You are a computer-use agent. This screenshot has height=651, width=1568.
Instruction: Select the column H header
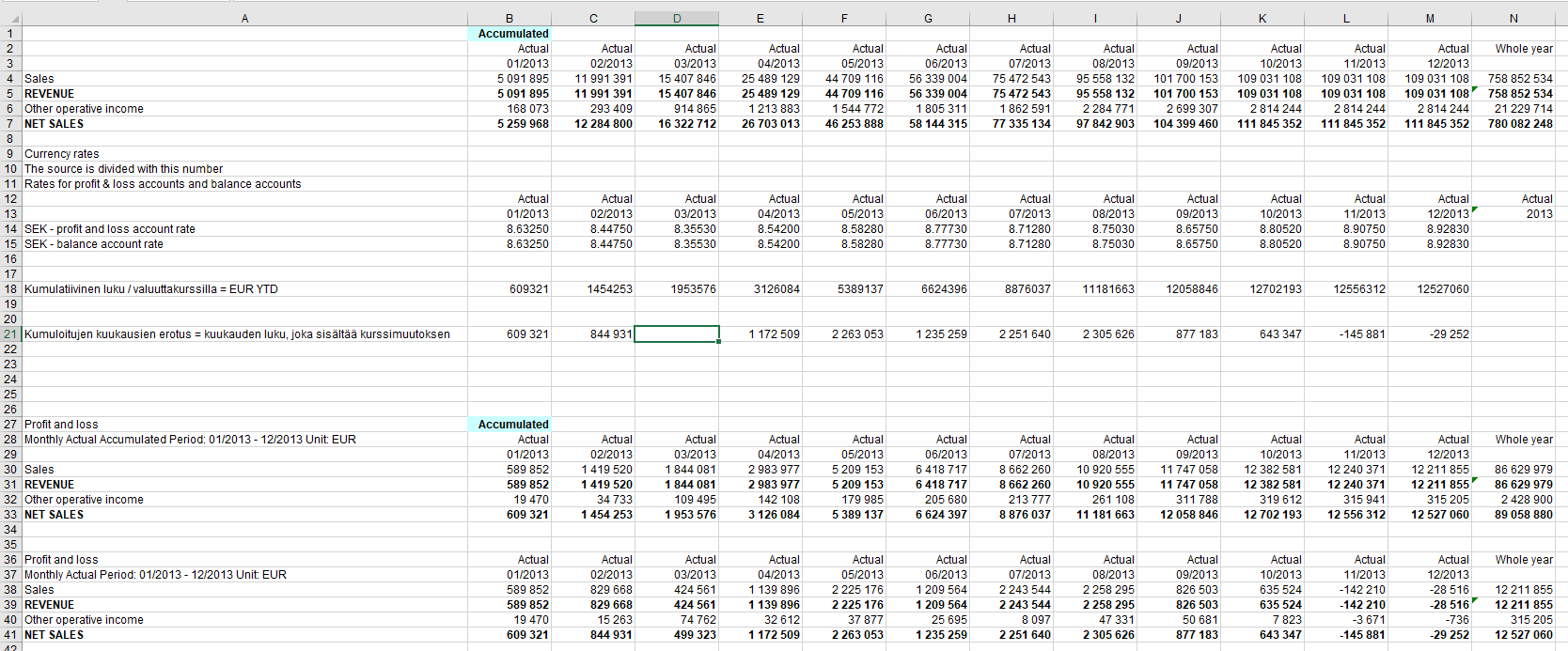pyautogui.click(x=1011, y=18)
